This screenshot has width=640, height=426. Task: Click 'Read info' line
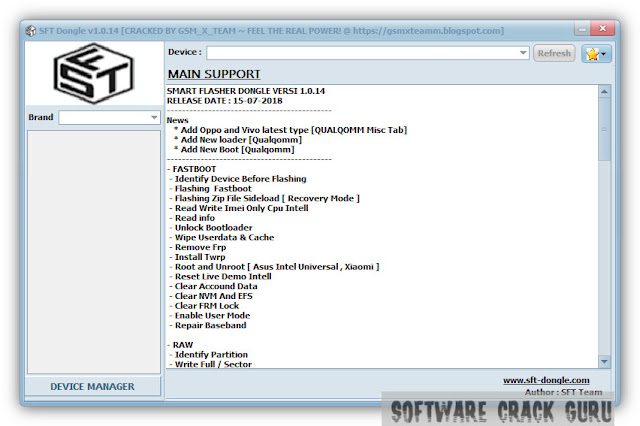(x=195, y=218)
